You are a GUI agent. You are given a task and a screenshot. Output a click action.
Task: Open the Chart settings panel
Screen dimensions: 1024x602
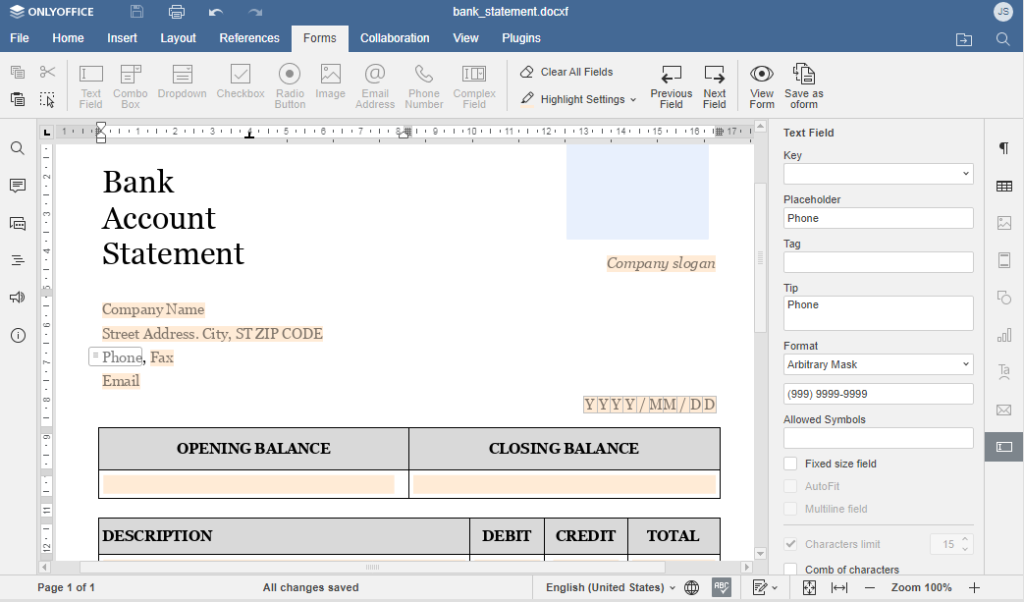tap(1004, 335)
